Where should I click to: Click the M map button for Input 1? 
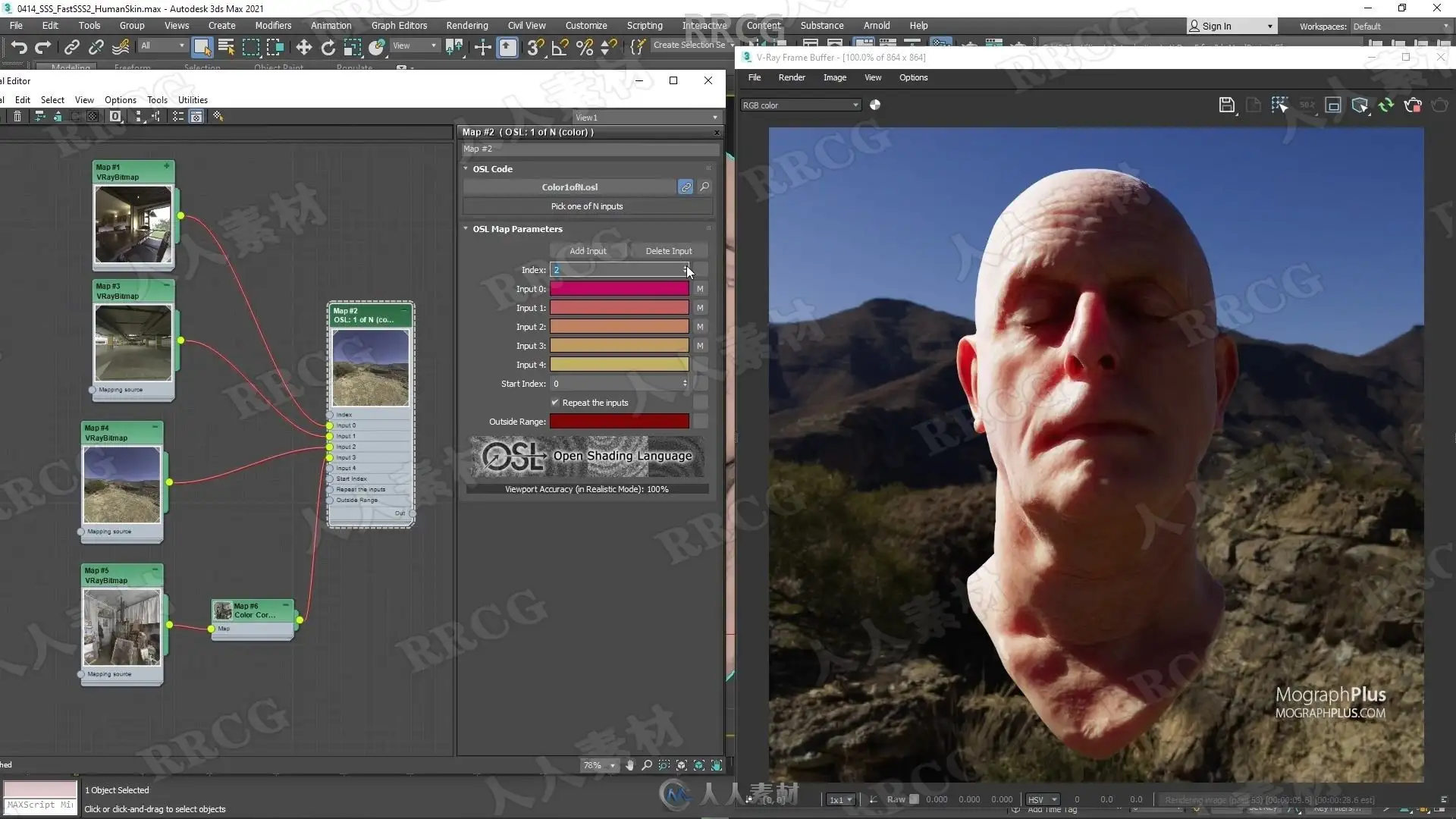click(x=700, y=308)
